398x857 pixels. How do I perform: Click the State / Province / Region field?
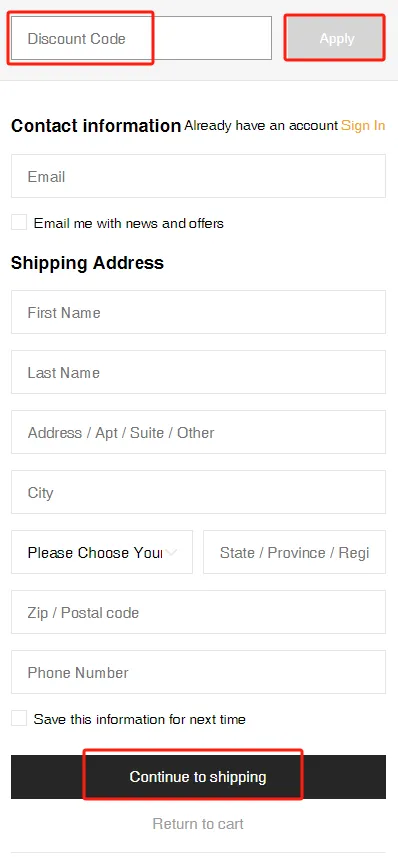(295, 552)
